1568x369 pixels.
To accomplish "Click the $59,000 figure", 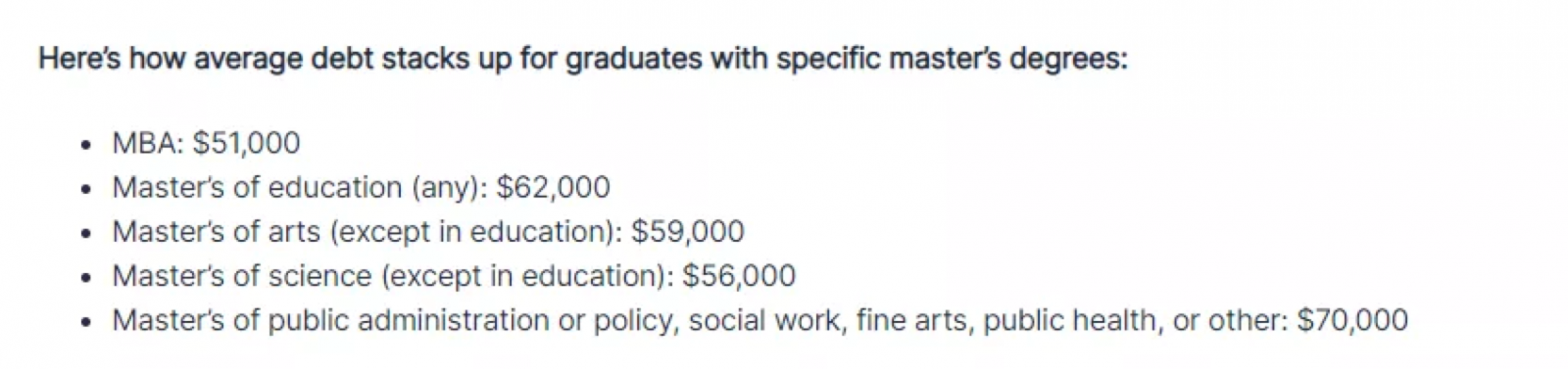I will 688,232.
